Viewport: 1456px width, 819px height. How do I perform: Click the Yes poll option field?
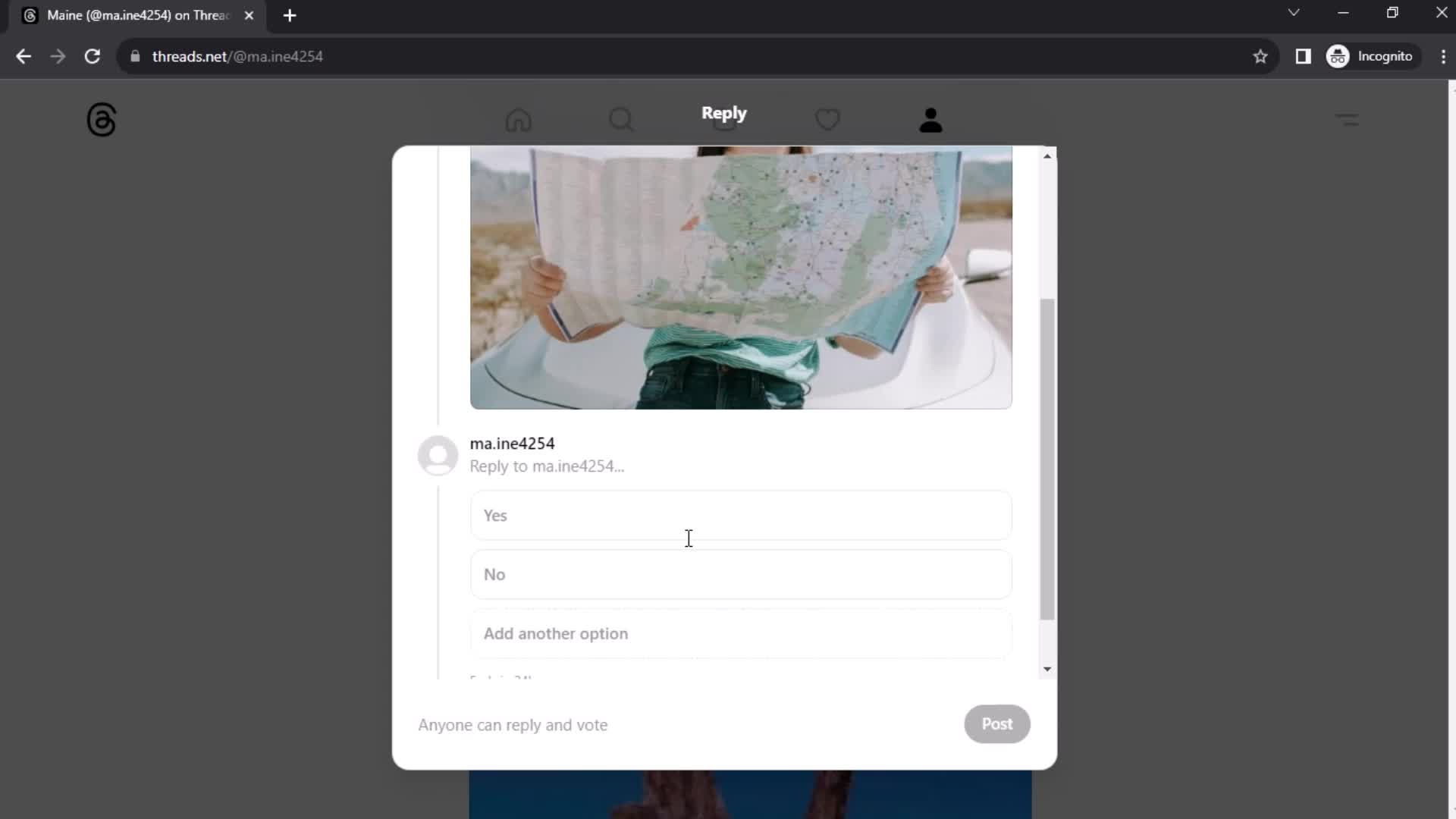point(740,515)
